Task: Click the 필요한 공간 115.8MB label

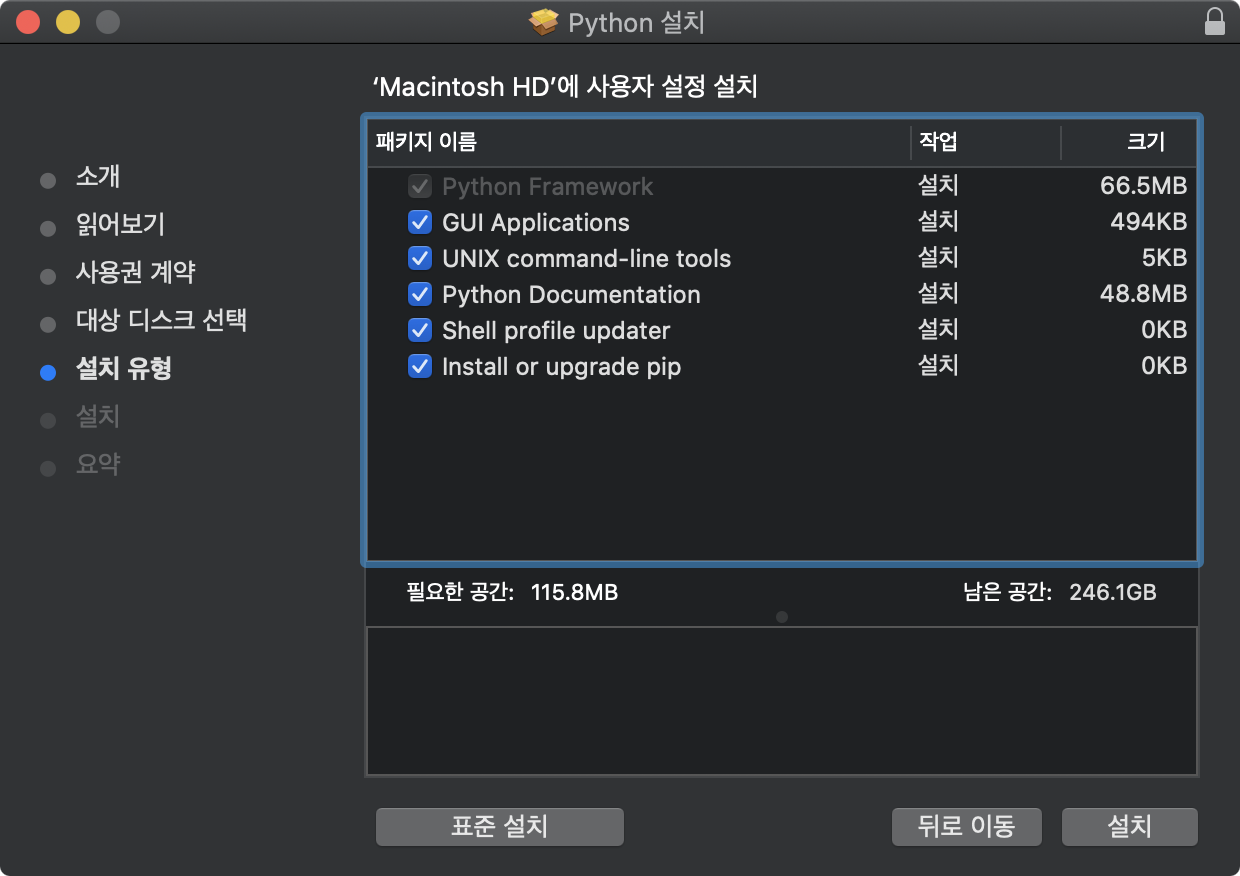Action: [x=512, y=592]
